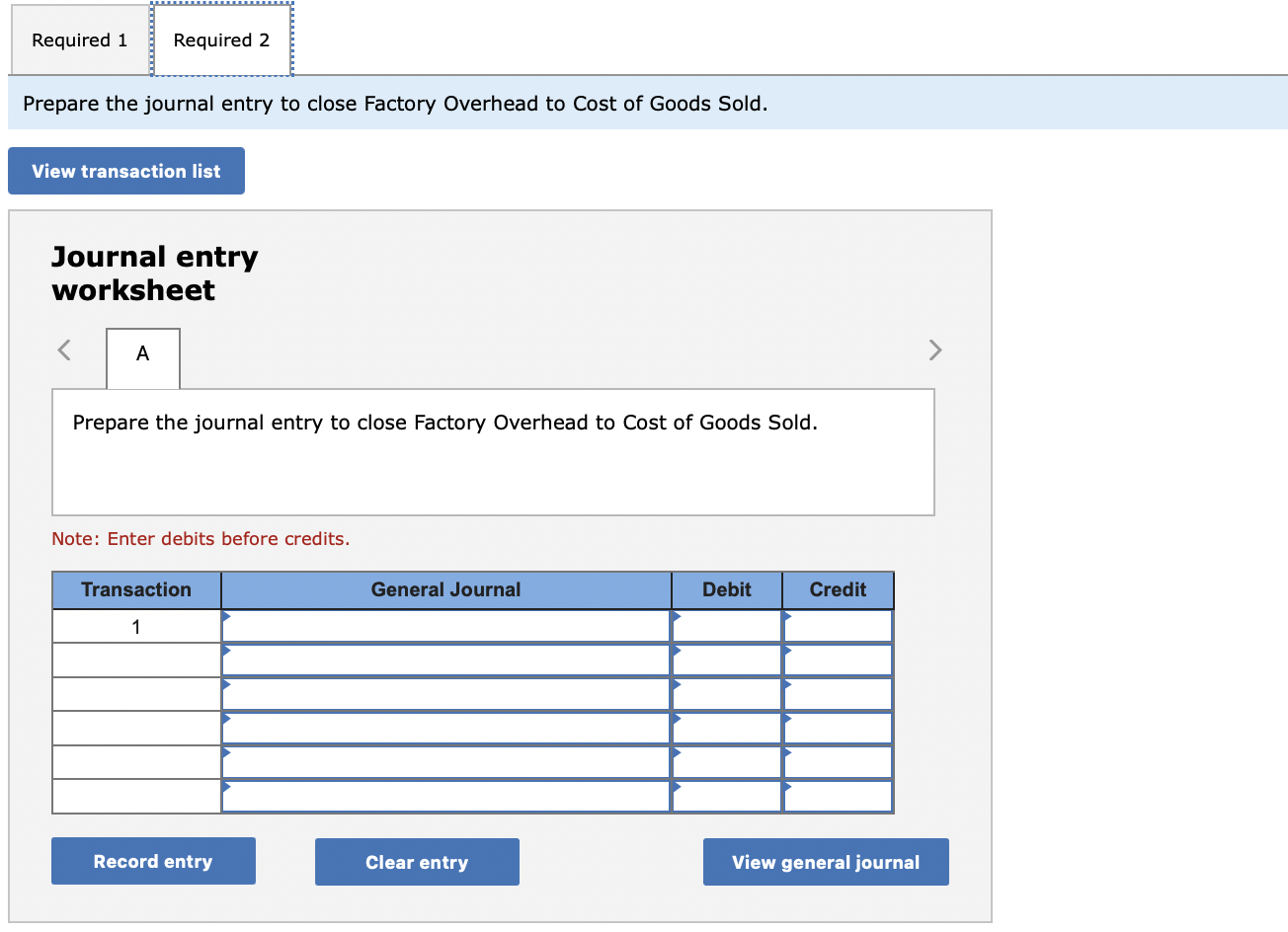Click the triangle in the last journal row
Image resolution: width=1288 pixels, height=932 pixels.
[x=228, y=787]
